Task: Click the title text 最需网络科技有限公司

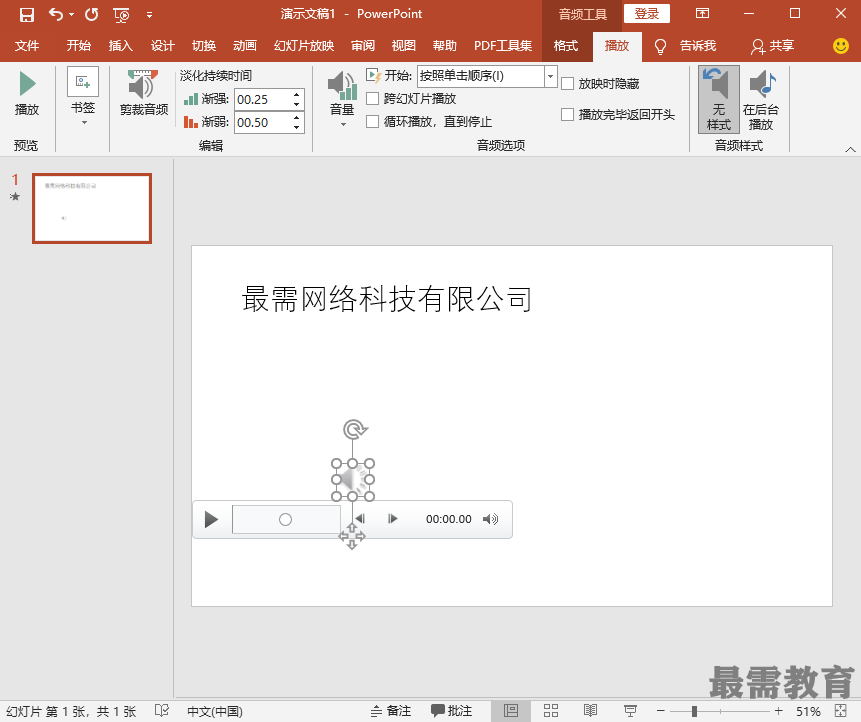Action: coord(387,300)
